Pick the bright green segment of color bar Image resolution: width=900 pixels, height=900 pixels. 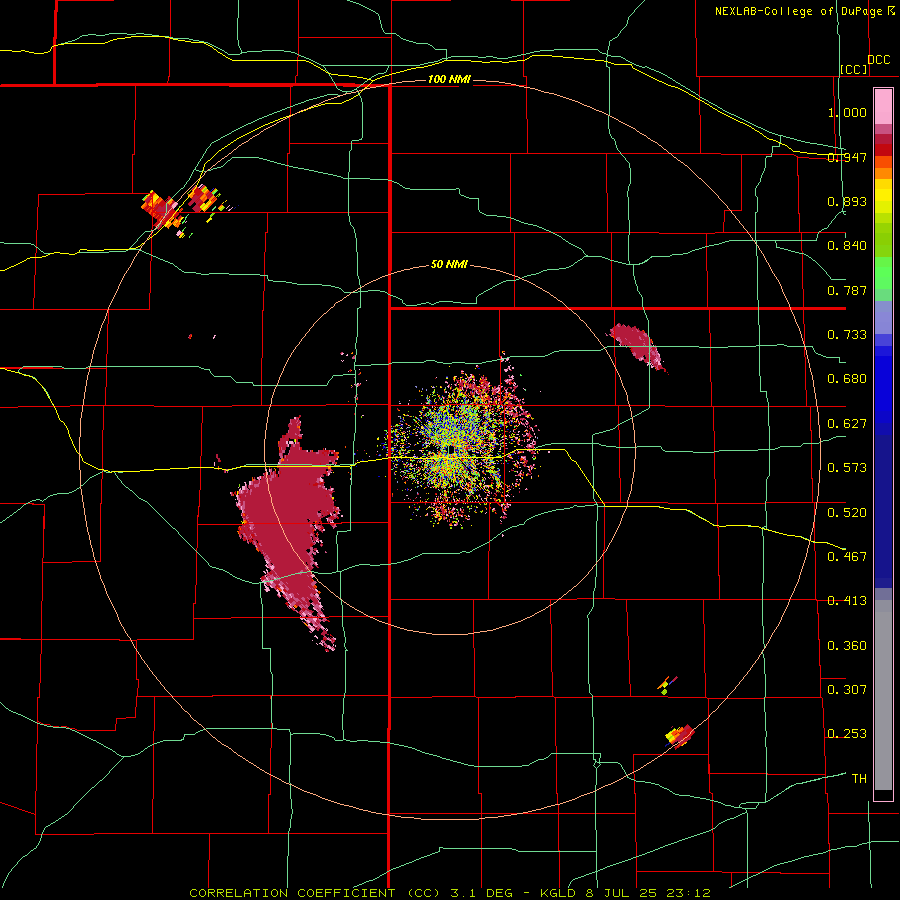[883, 273]
